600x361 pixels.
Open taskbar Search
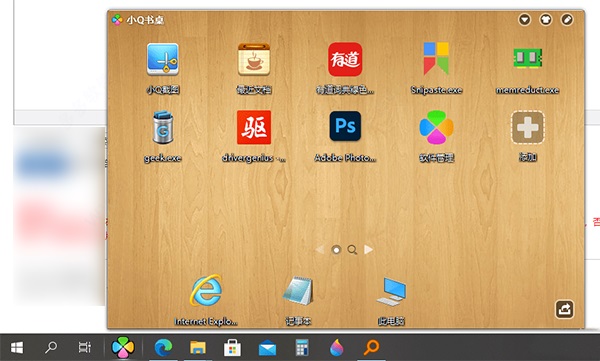(51, 347)
